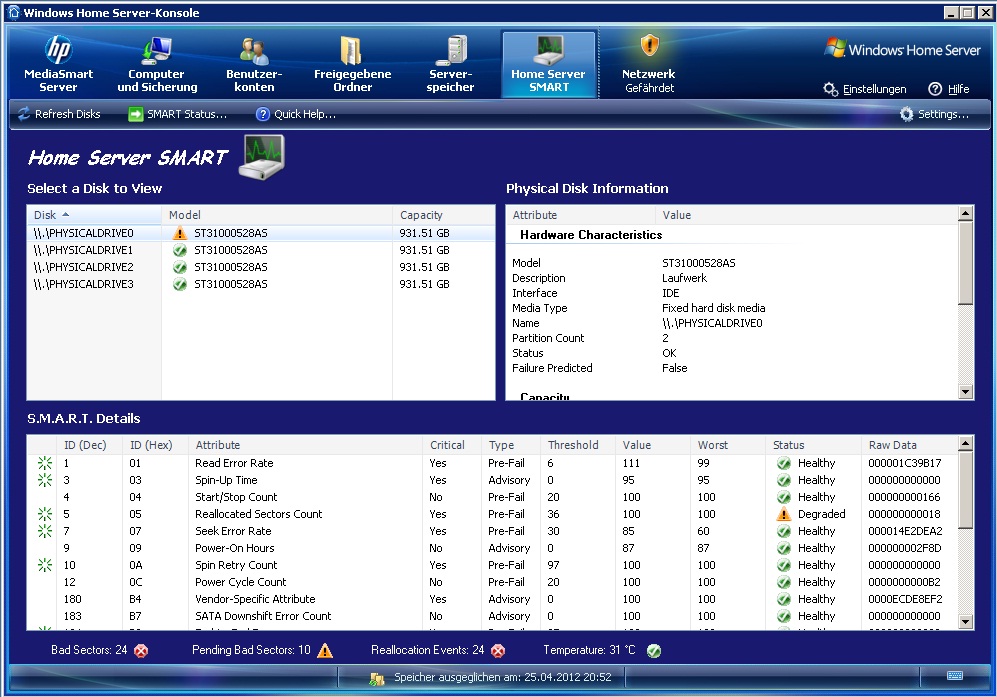Open the HP MediaSmart Server tab
The width and height of the screenshot is (997, 697).
click(58, 64)
